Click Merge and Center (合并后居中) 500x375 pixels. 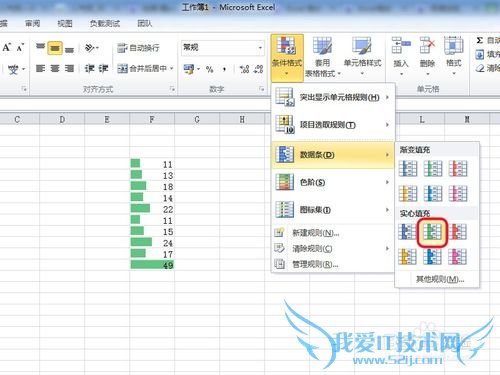point(142,69)
